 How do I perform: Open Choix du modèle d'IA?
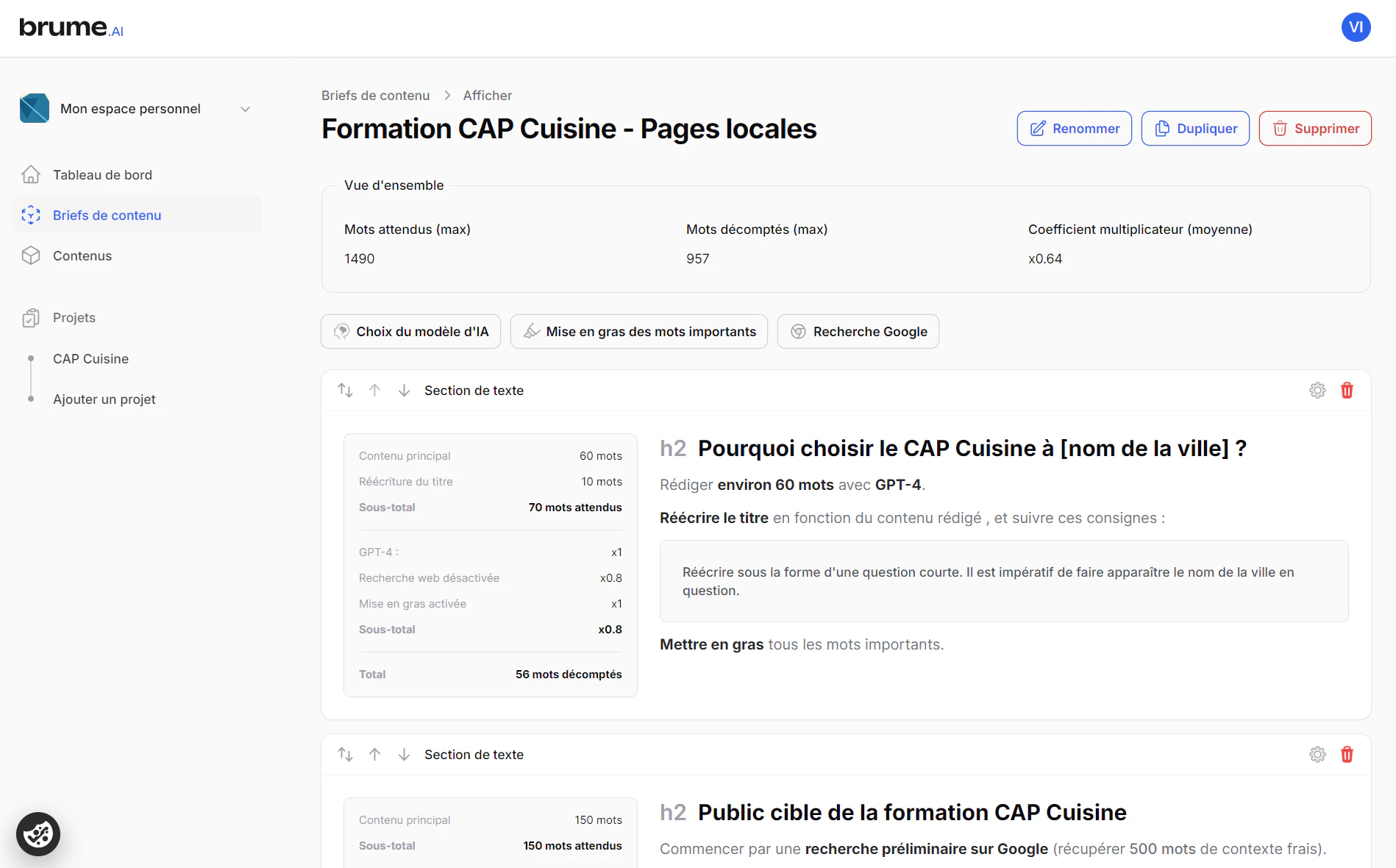pyautogui.click(x=410, y=332)
